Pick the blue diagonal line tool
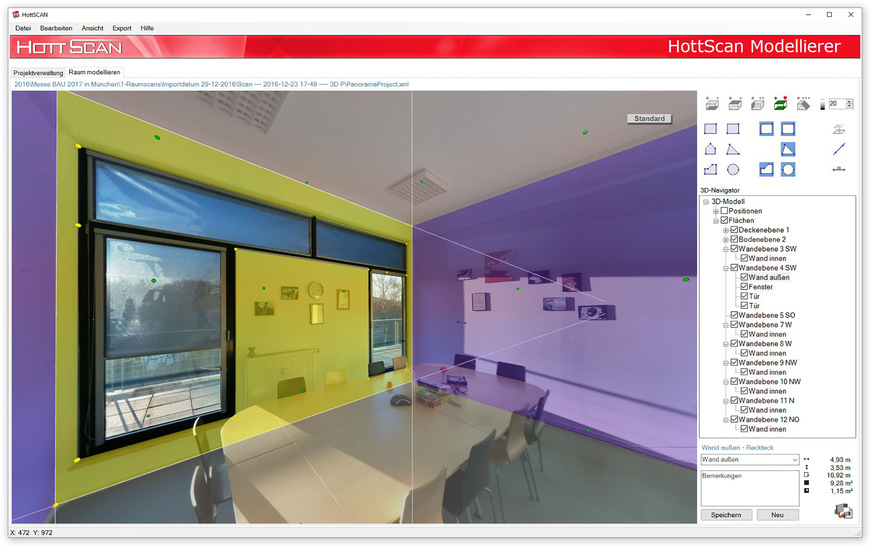This screenshot has width=872, height=548. click(838, 149)
